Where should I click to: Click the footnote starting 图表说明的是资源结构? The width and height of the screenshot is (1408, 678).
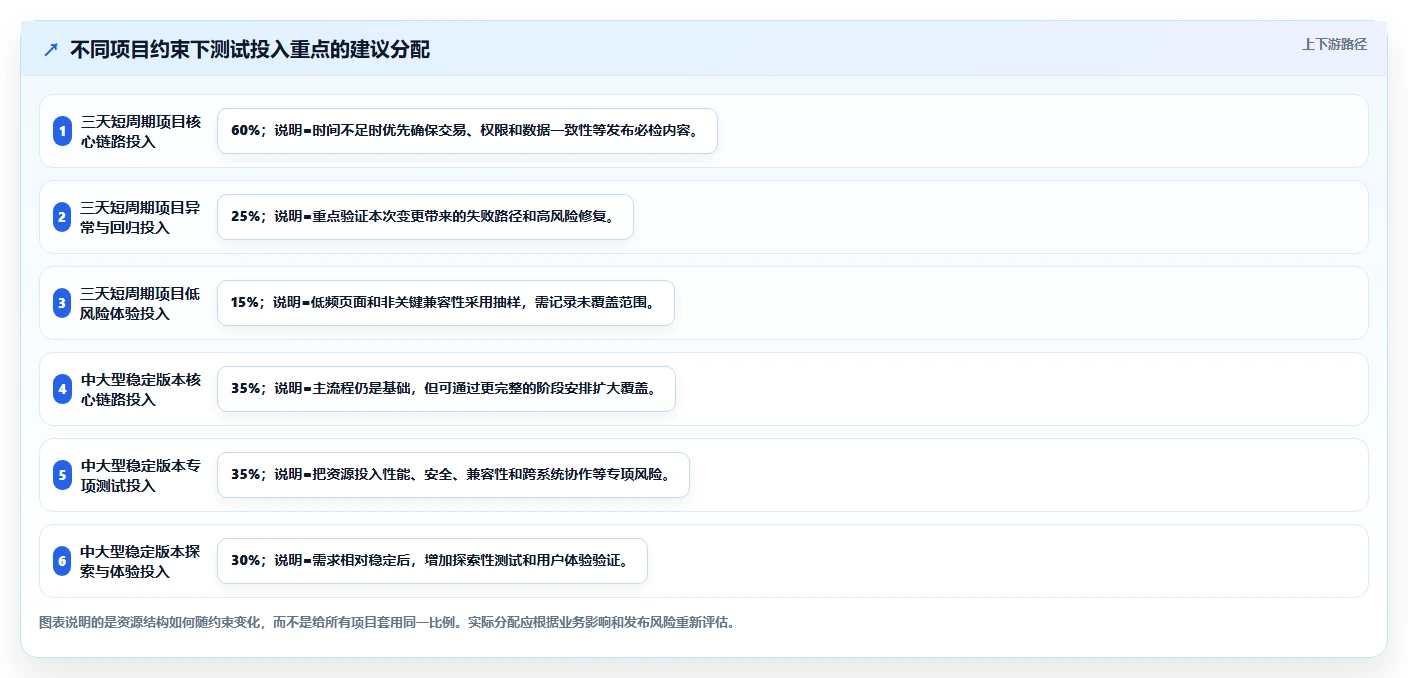388,622
